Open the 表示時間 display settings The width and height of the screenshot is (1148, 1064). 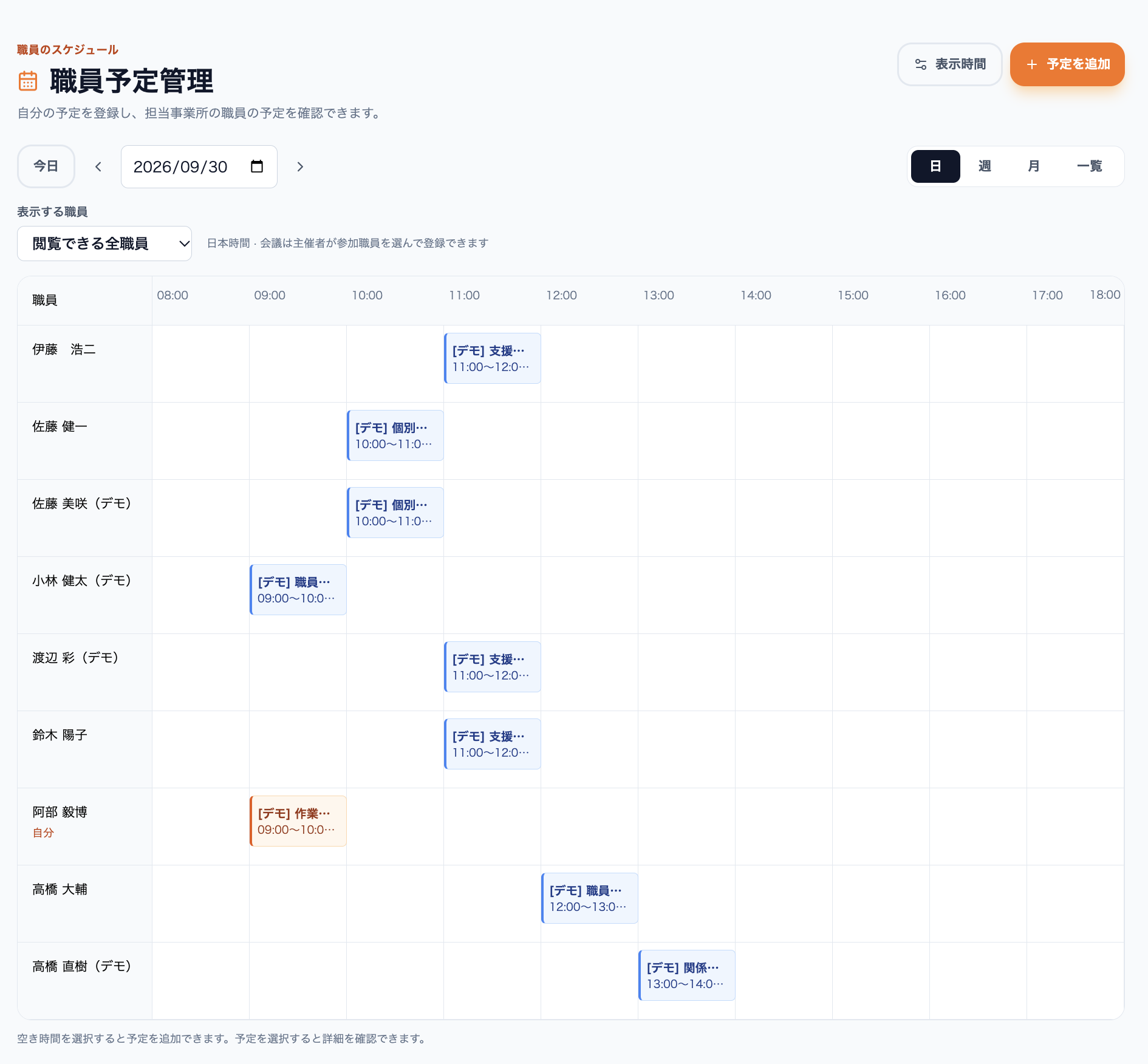(949, 64)
